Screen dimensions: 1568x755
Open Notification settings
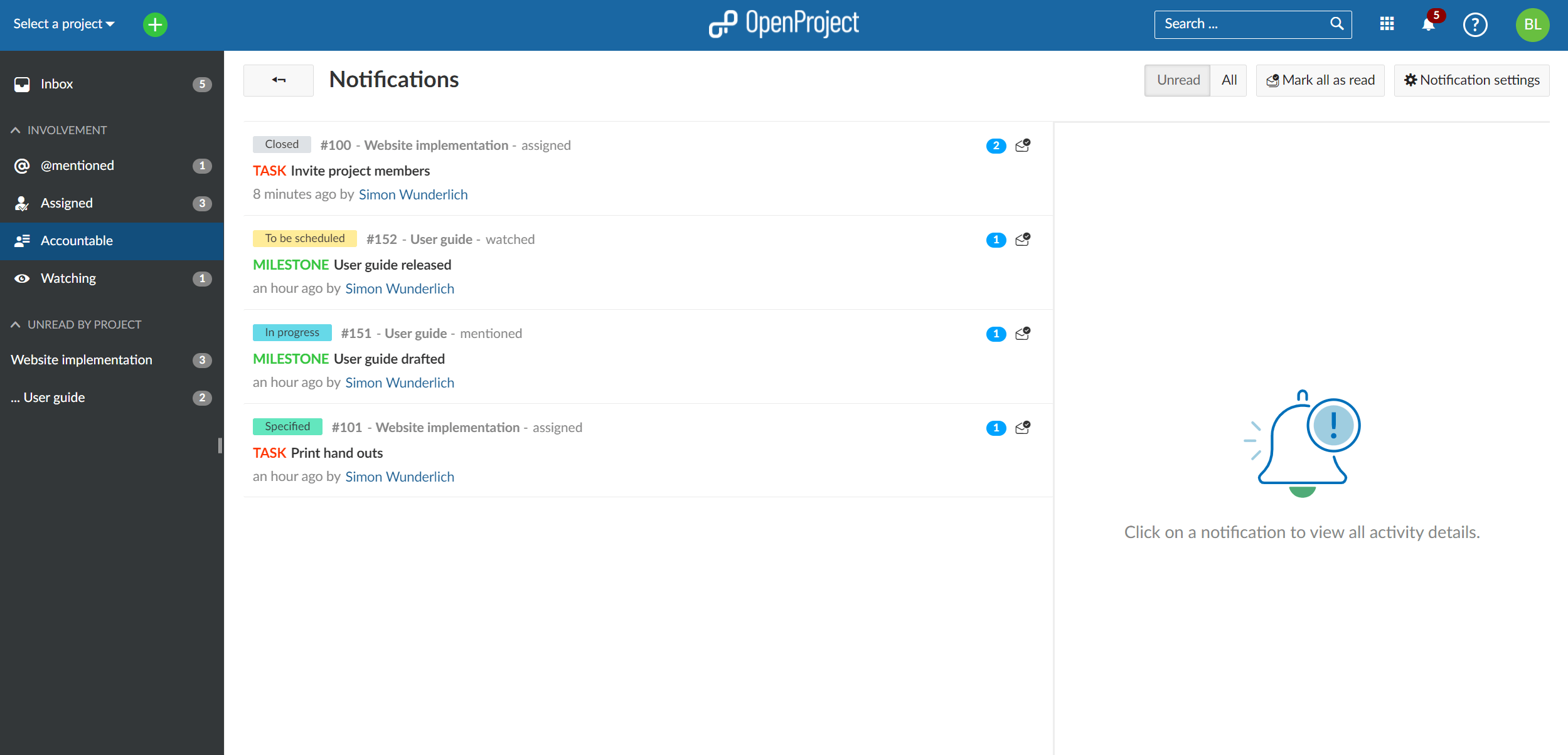pos(1471,79)
